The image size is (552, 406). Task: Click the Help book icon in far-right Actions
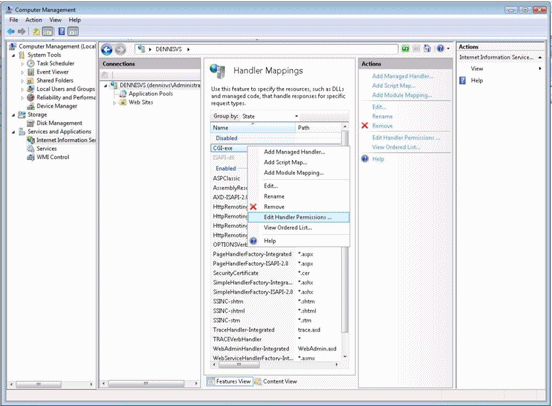click(x=463, y=81)
